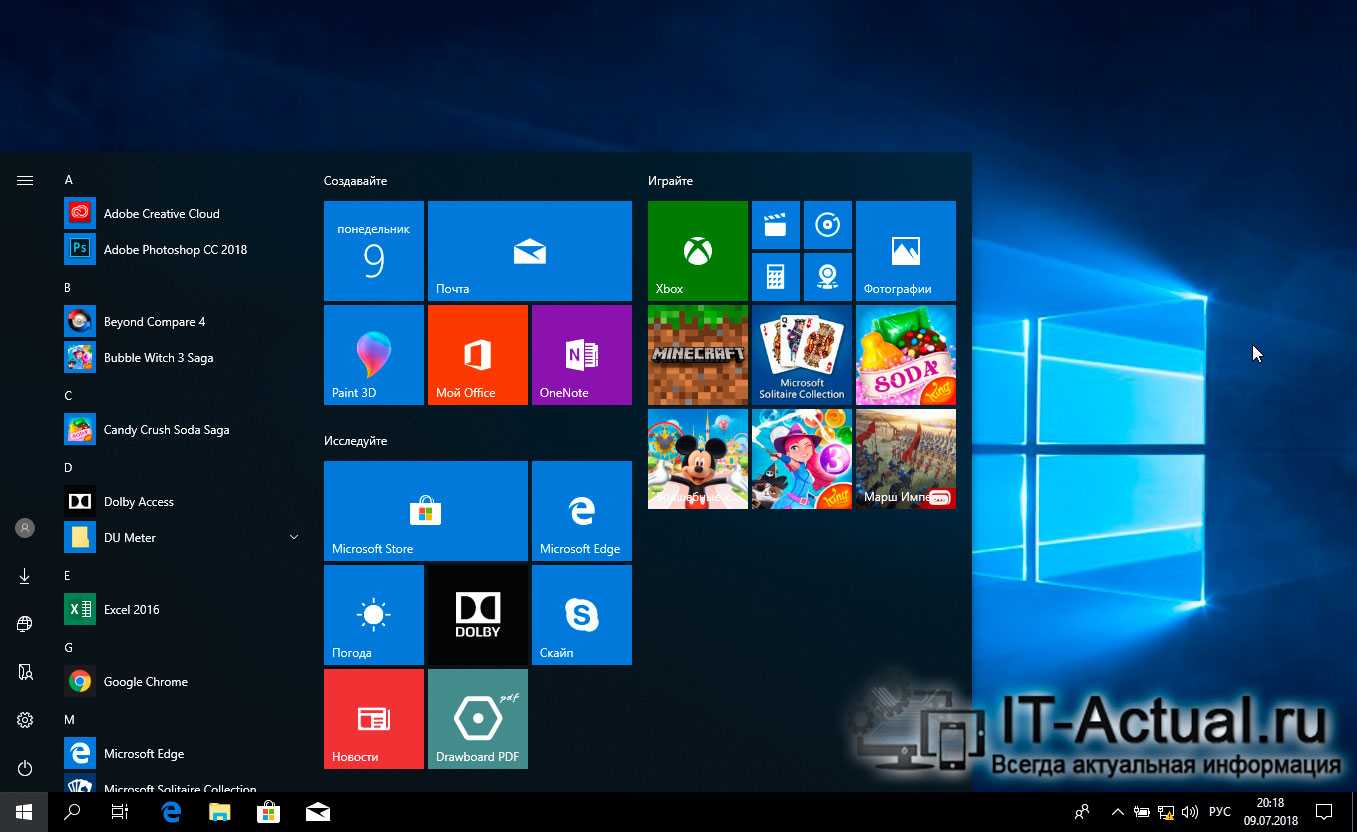Open the Drawboard PDF tile

point(477,718)
